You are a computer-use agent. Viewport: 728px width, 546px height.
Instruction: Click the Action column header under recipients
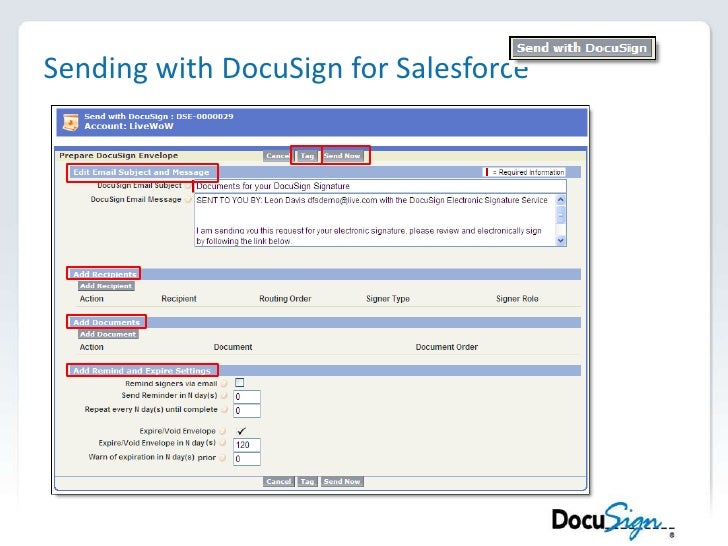coord(91,299)
